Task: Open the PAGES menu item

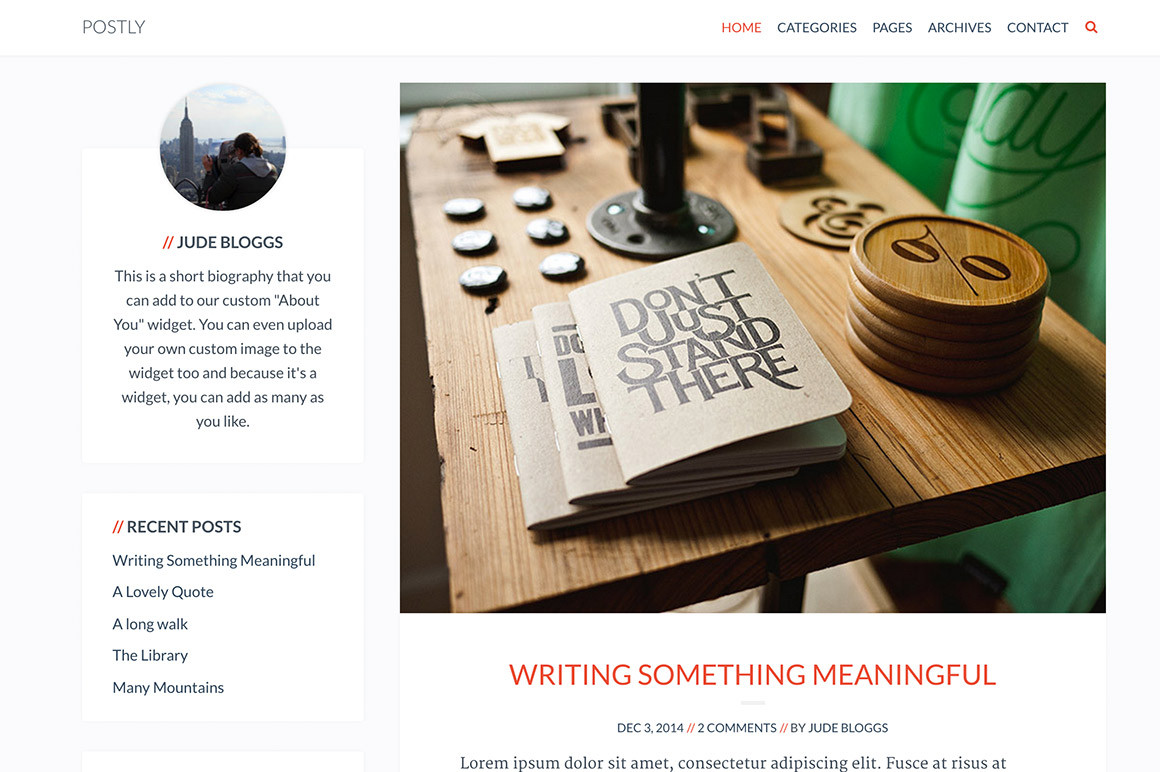Action: (x=892, y=27)
